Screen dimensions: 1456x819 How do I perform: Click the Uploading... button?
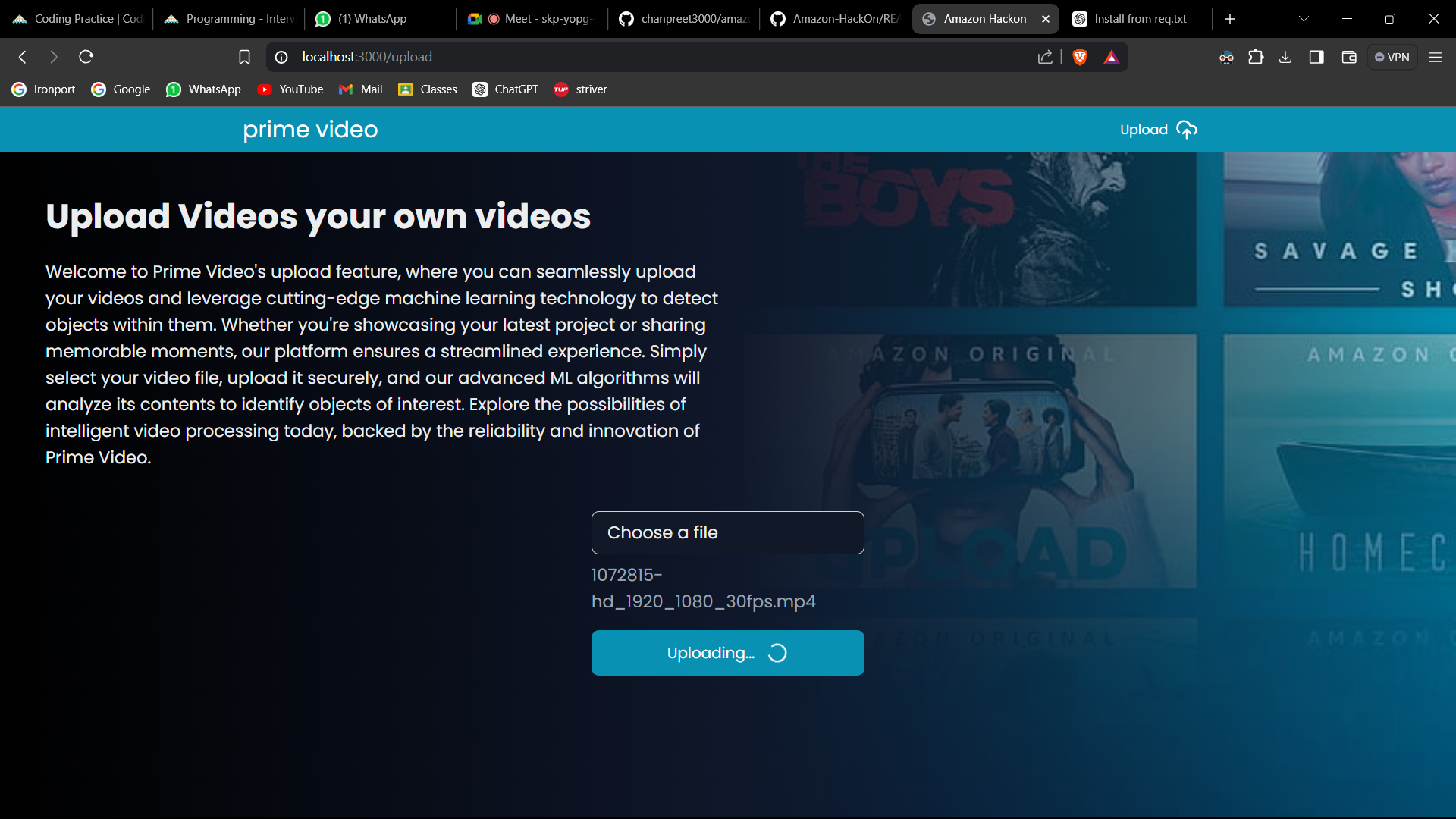[x=727, y=653]
